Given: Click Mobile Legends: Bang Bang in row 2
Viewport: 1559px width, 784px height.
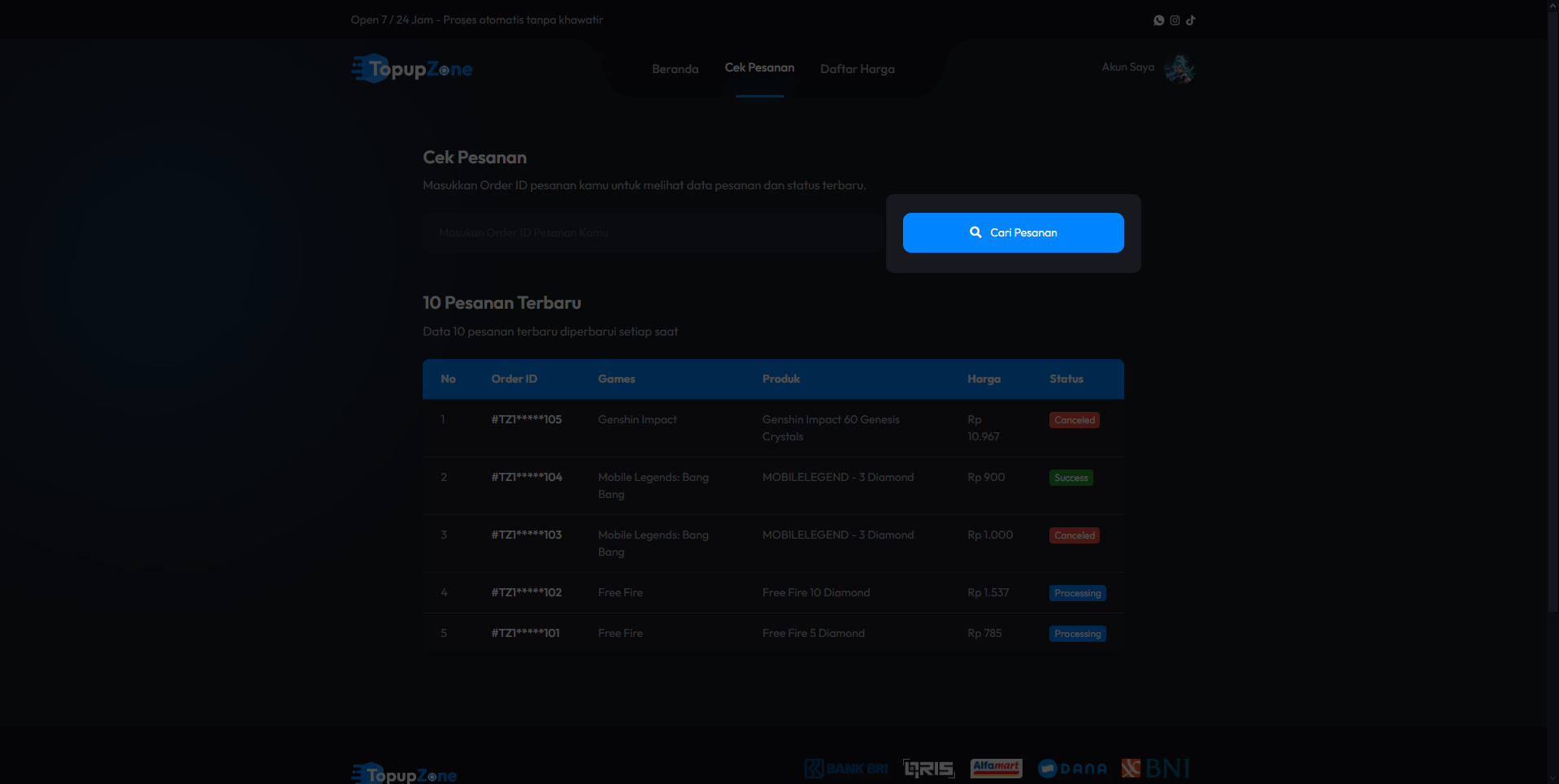Looking at the screenshot, I should [654, 486].
